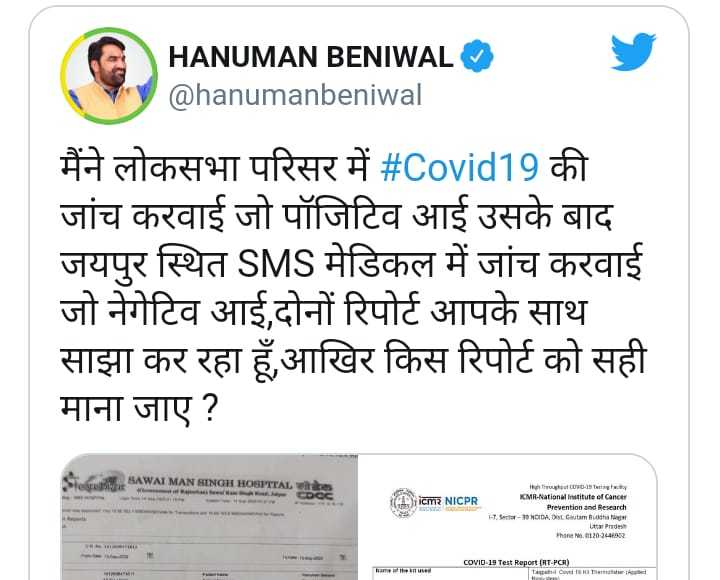The height and width of the screenshot is (580, 720).
Task: Click the COVID-19 Test Report (RT-PCR) heading
Action: (x=516, y=562)
